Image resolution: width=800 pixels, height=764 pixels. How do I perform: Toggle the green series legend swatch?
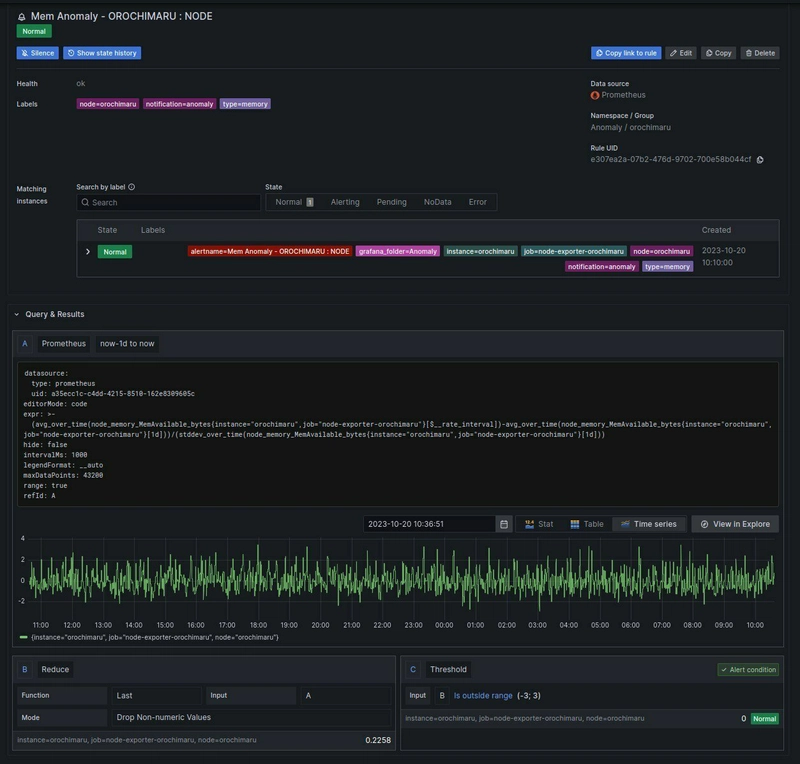coord(24,637)
